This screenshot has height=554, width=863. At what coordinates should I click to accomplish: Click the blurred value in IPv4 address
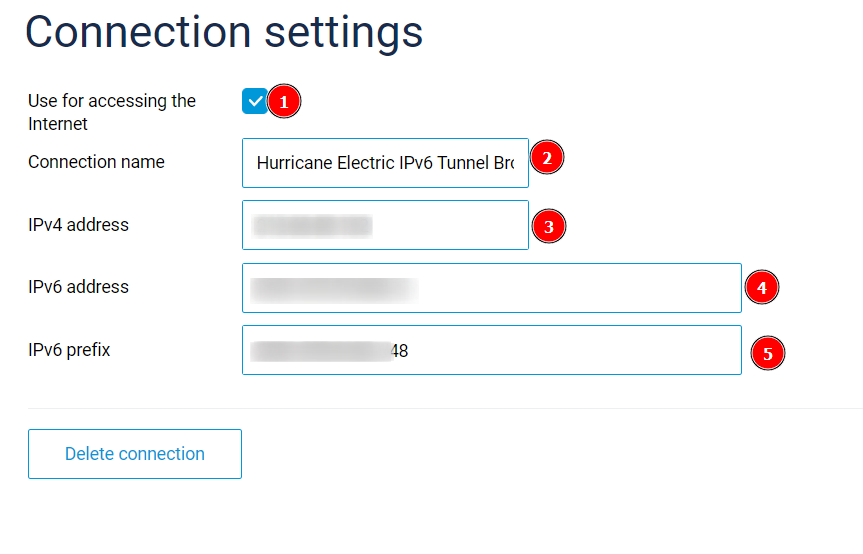tap(312, 226)
